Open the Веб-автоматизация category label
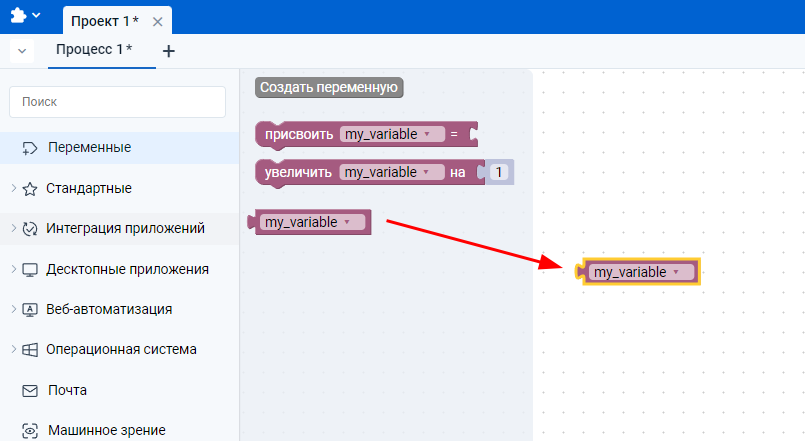 (x=109, y=309)
